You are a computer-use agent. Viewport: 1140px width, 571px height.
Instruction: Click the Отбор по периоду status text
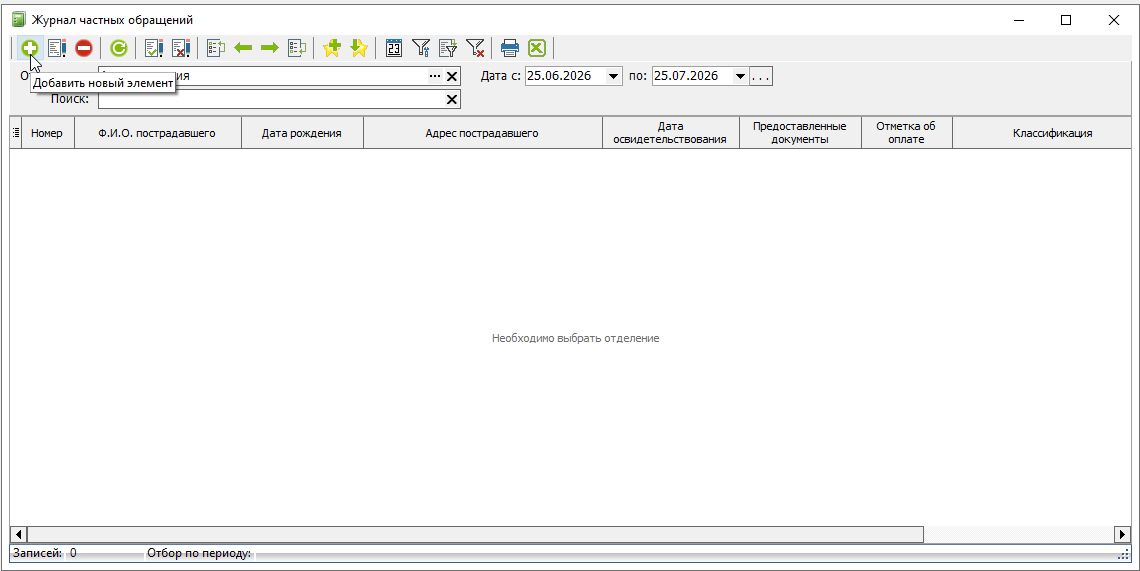(198, 554)
